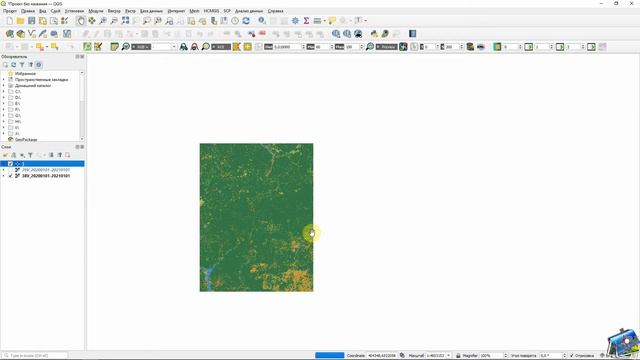Select the Zoom Out magnifier tool
This screenshot has width=640, height=360.
click(x=114, y=21)
